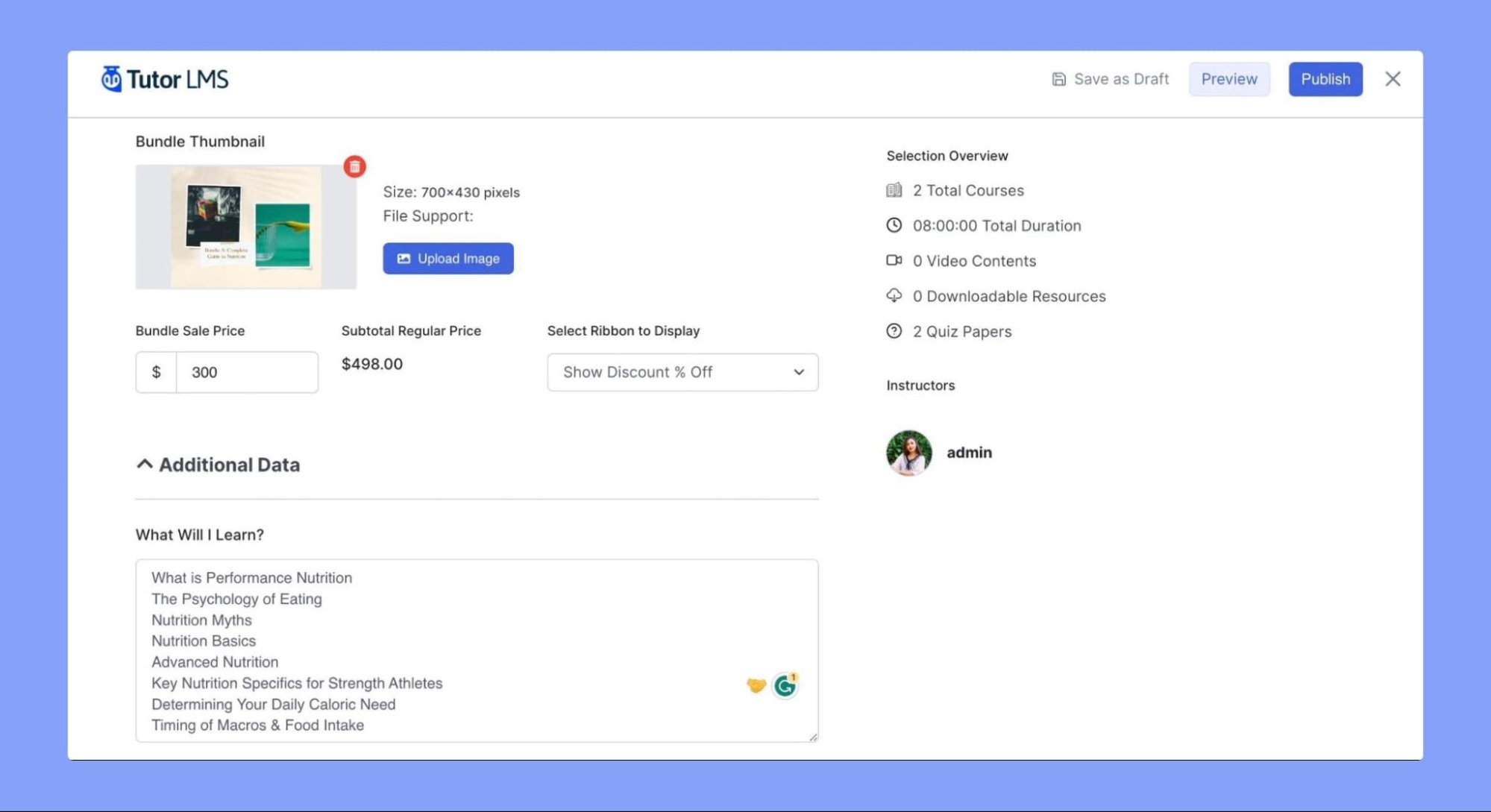The image size is (1491, 812).
Task: Click the total duration clock icon
Action: point(893,225)
